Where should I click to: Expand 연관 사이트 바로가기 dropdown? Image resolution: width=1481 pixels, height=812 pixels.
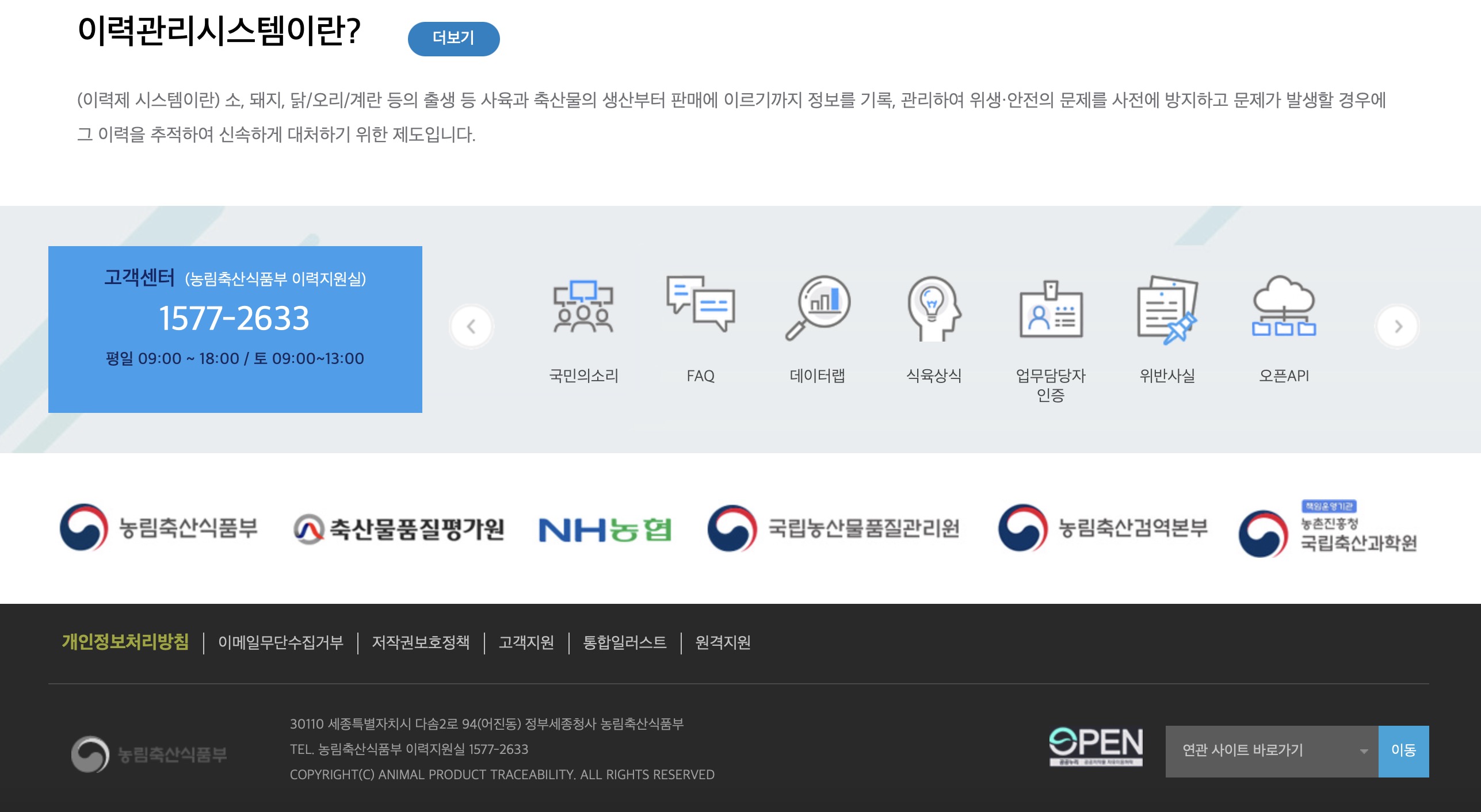point(1272,750)
